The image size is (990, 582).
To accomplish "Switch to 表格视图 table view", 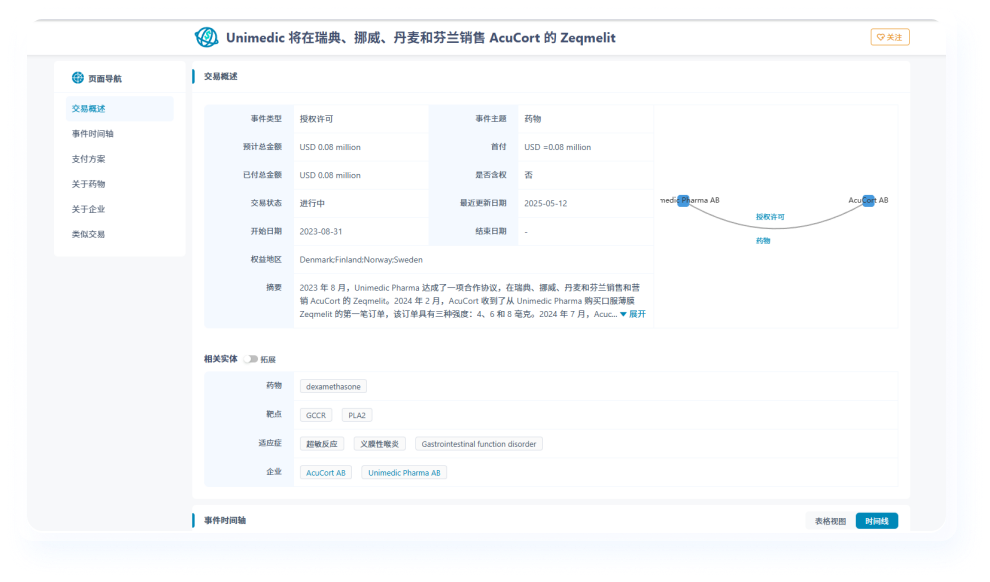I will tap(830, 521).
